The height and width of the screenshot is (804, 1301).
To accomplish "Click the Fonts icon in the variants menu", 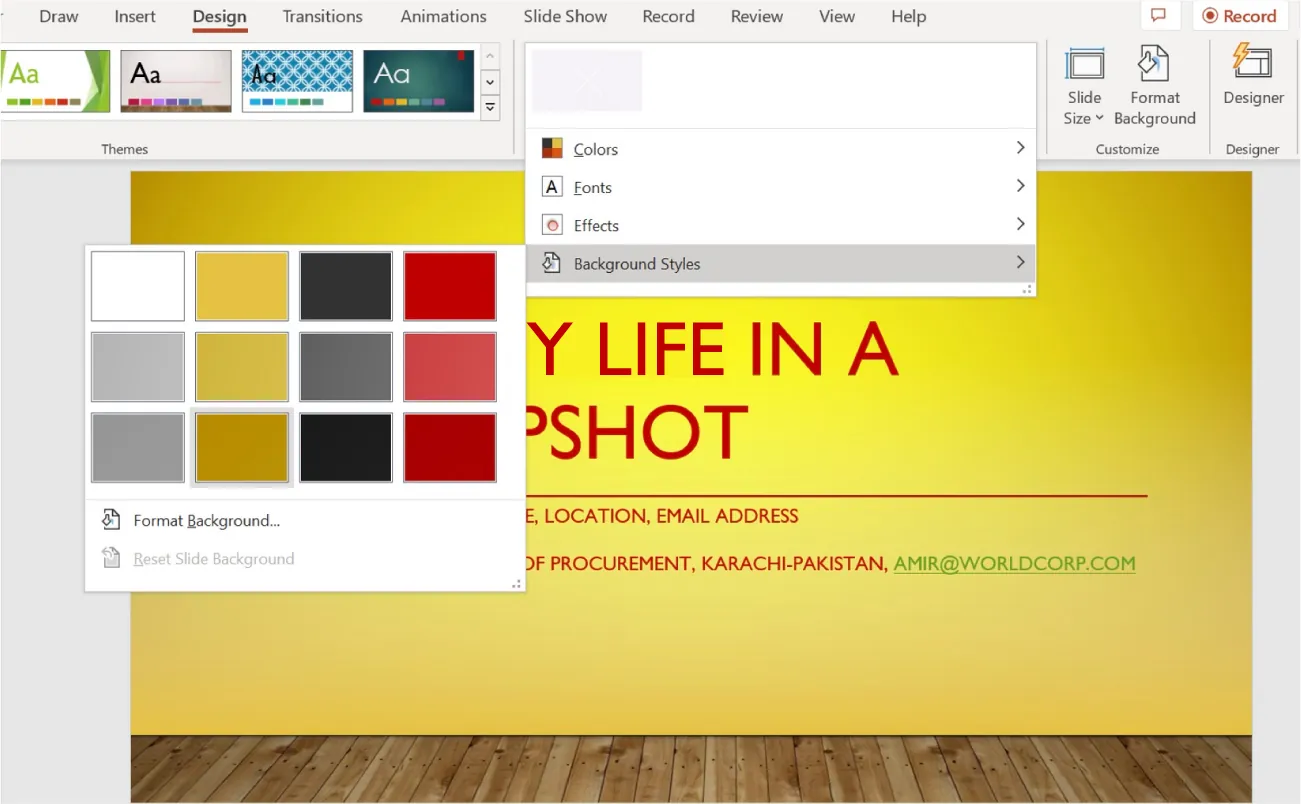I will 552,186.
